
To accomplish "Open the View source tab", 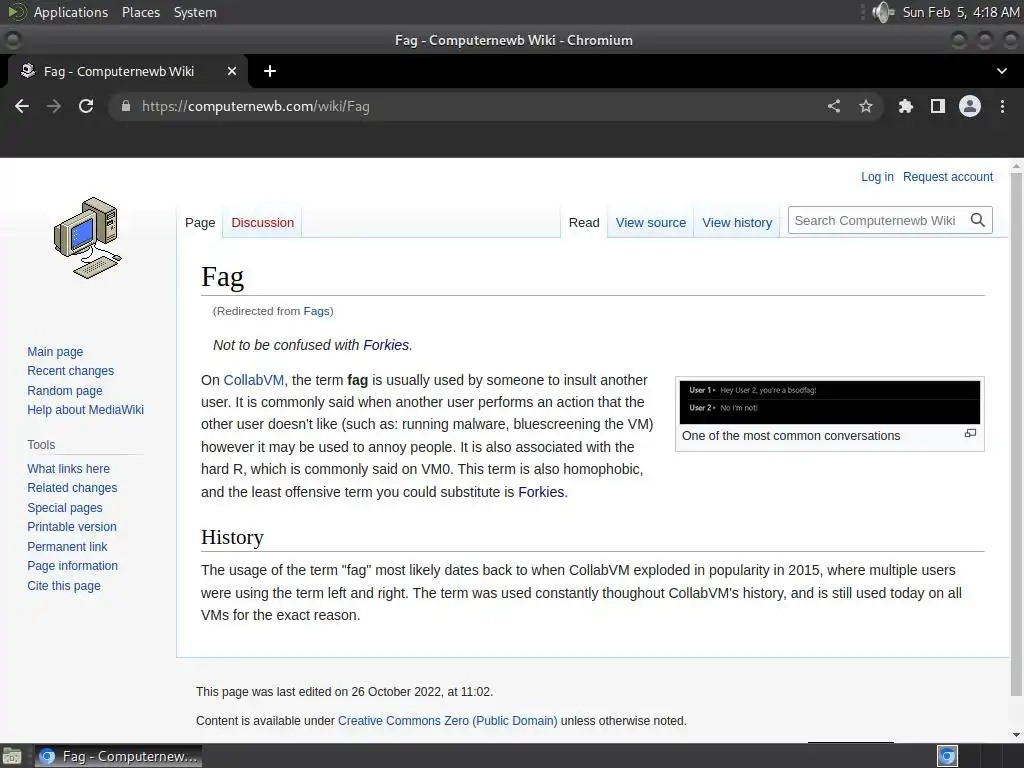I will (650, 223).
